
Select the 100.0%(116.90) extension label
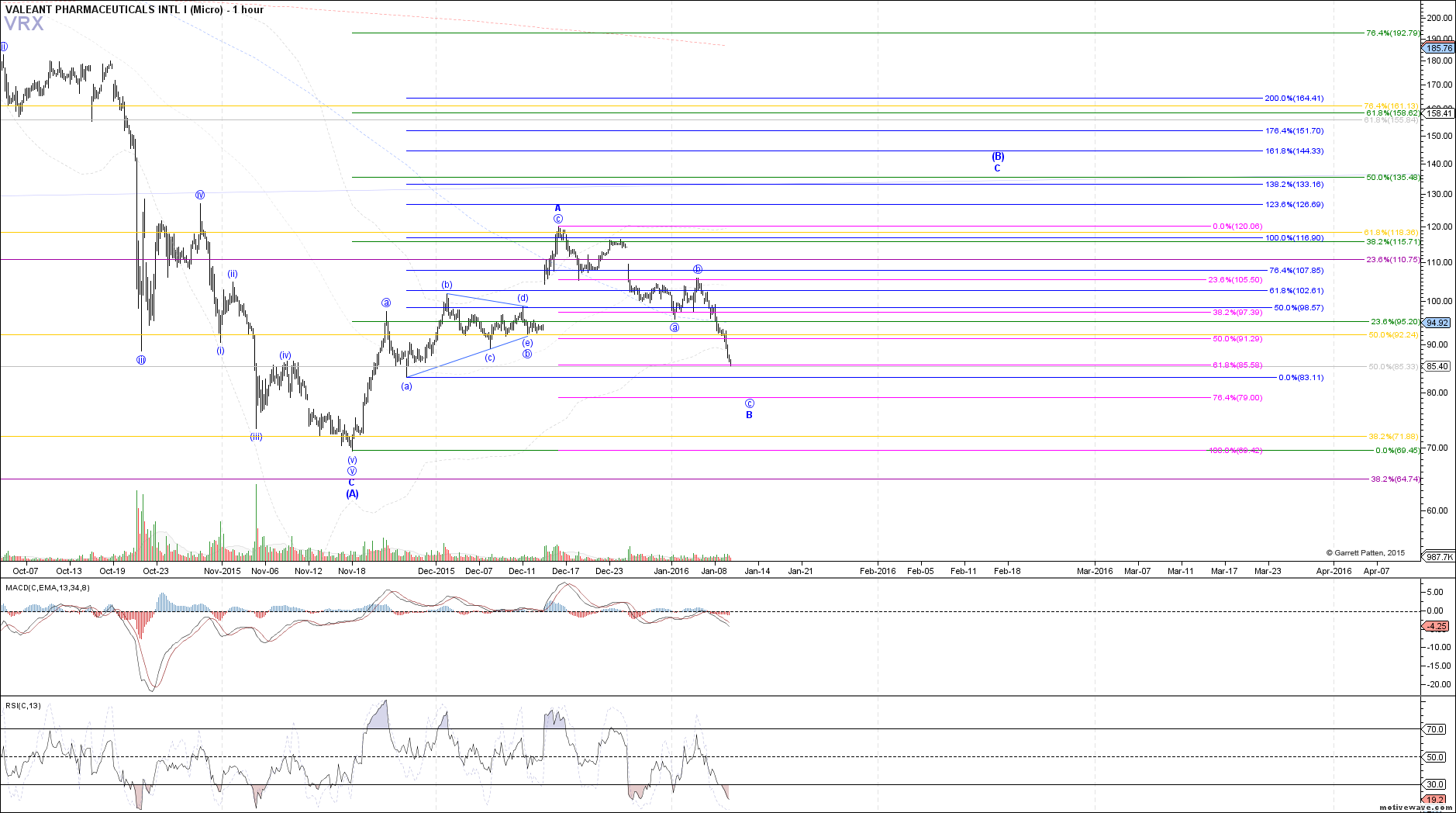[1294, 238]
